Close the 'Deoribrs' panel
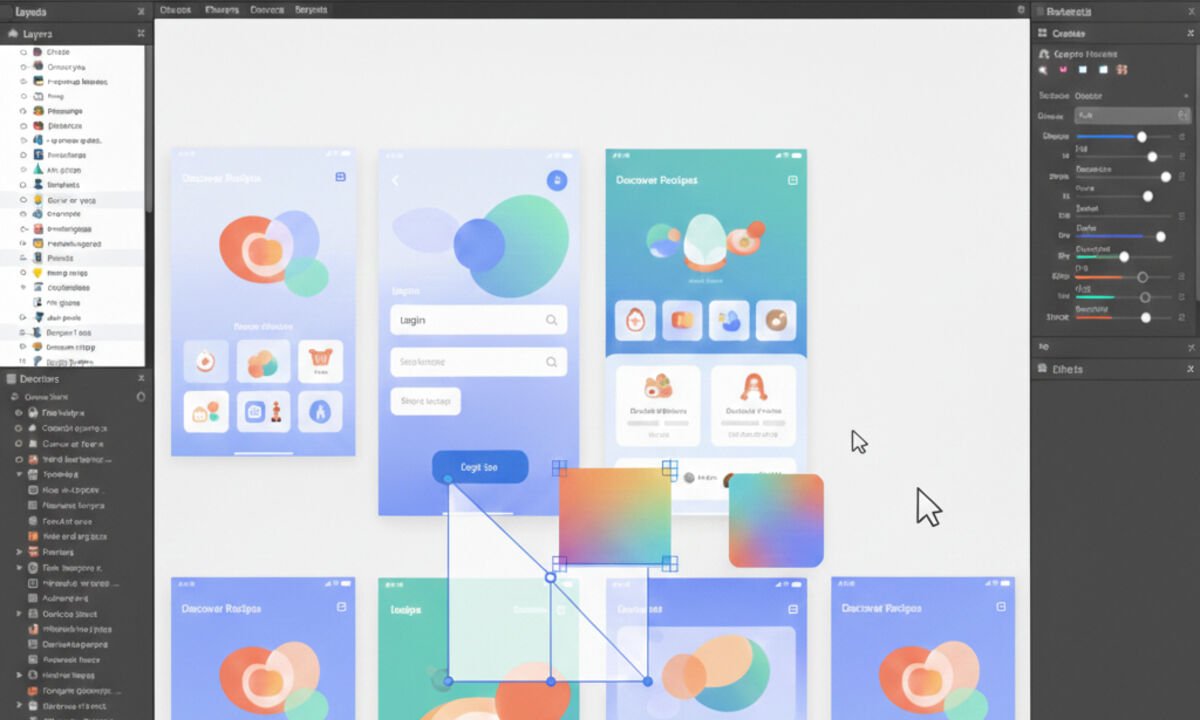The height and width of the screenshot is (720, 1200). pyautogui.click(x=141, y=379)
